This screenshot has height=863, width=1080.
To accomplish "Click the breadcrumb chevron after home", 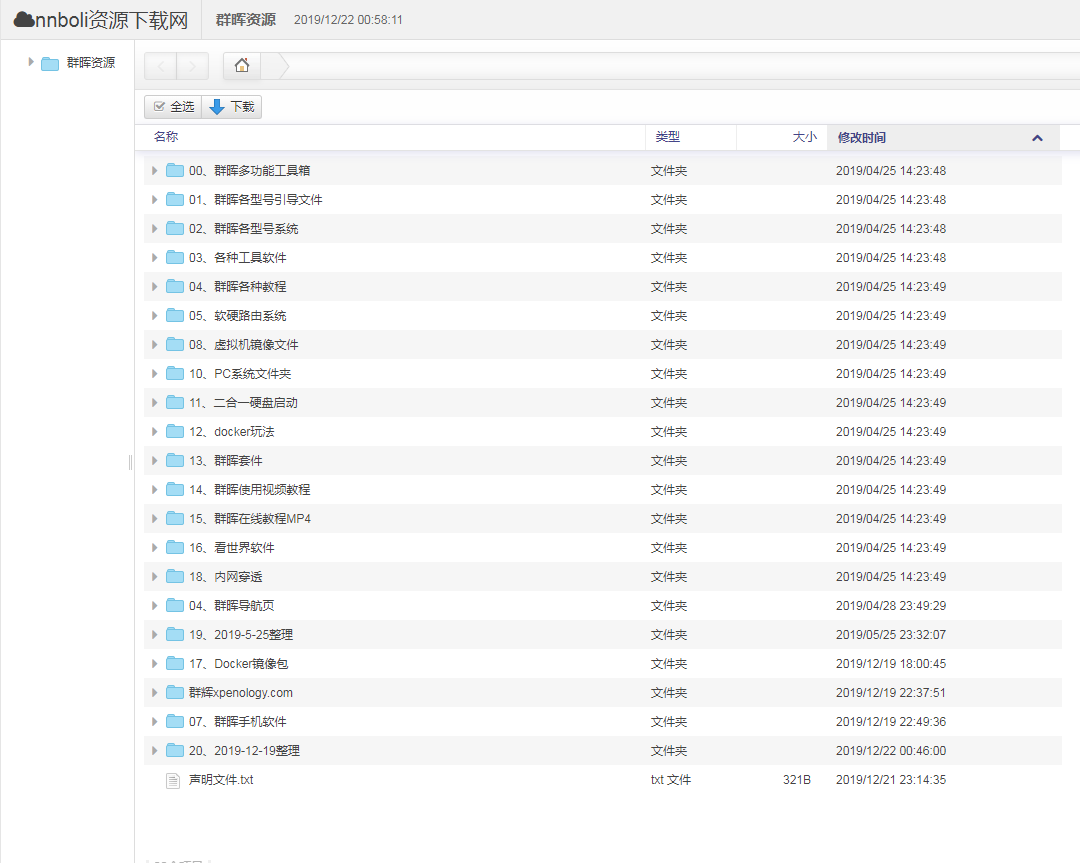I will click(x=276, y=66).
